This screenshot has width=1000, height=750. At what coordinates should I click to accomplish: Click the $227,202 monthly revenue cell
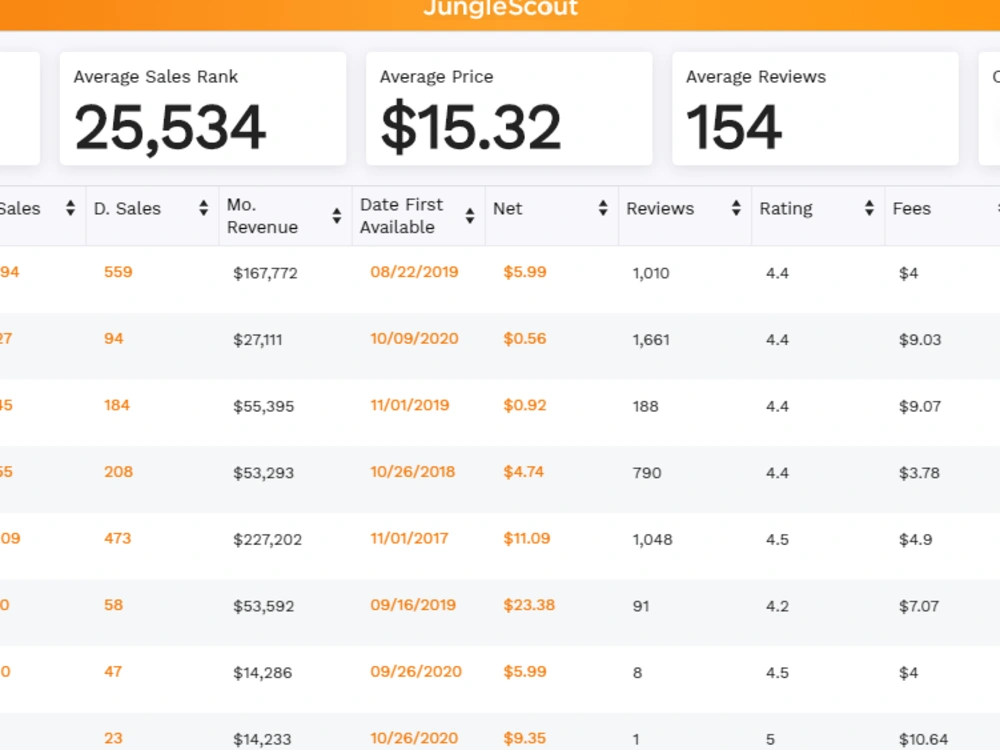click(x=268, y=540)
